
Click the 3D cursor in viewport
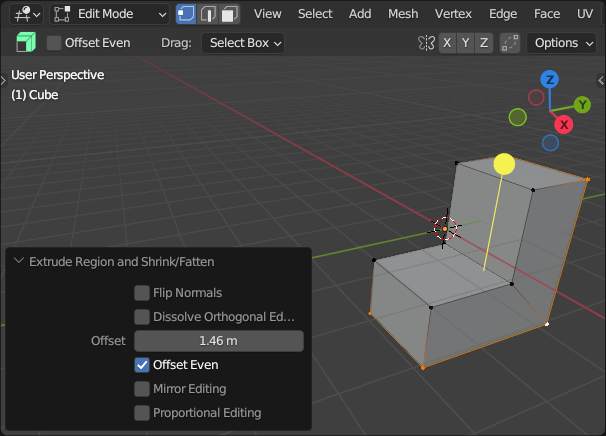445,229
